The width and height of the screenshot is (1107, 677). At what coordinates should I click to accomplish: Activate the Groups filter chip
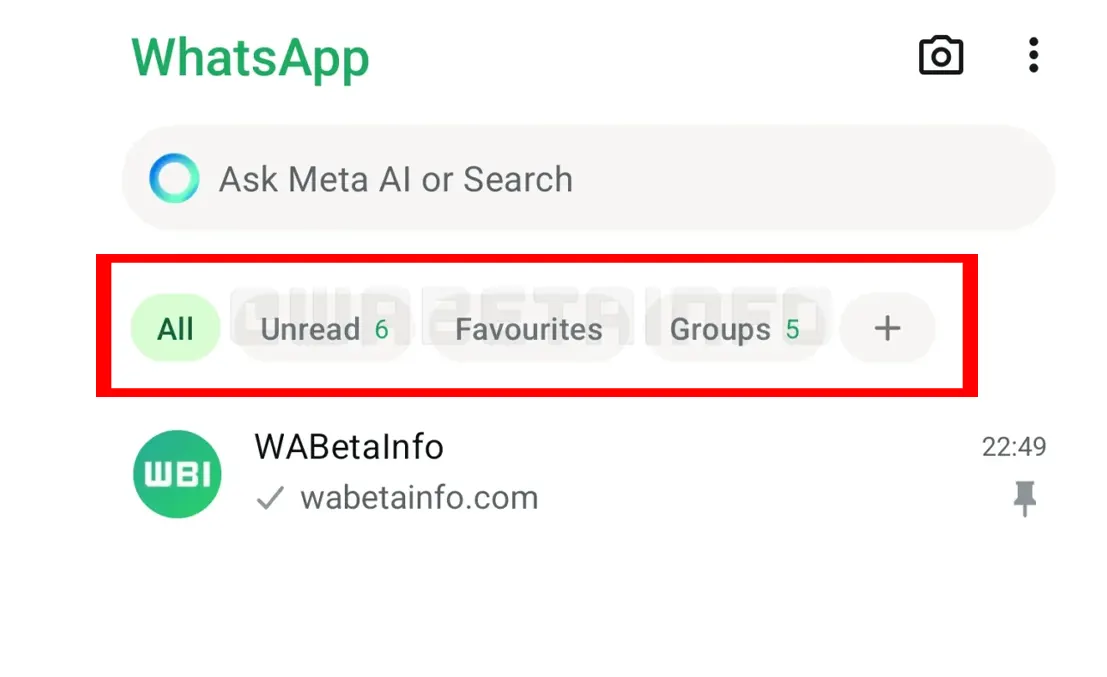tap(736, 328)
